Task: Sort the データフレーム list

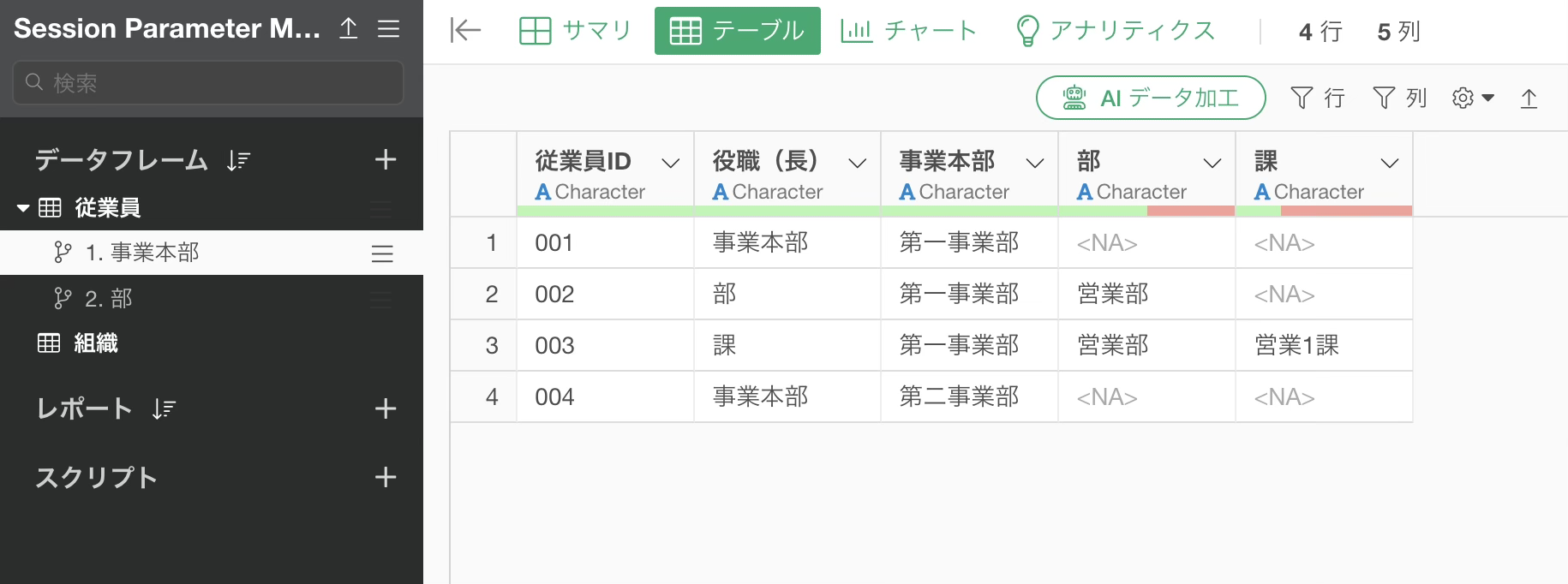Action: (x=238, y=160)
